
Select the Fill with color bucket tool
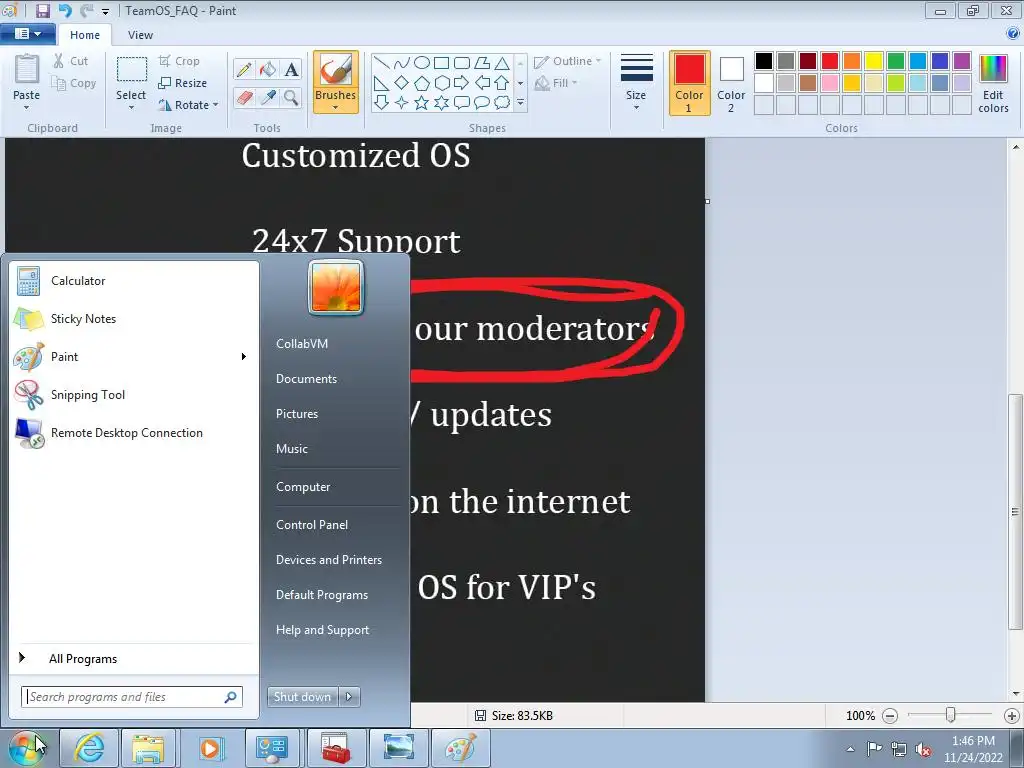(x=268, y=69)
